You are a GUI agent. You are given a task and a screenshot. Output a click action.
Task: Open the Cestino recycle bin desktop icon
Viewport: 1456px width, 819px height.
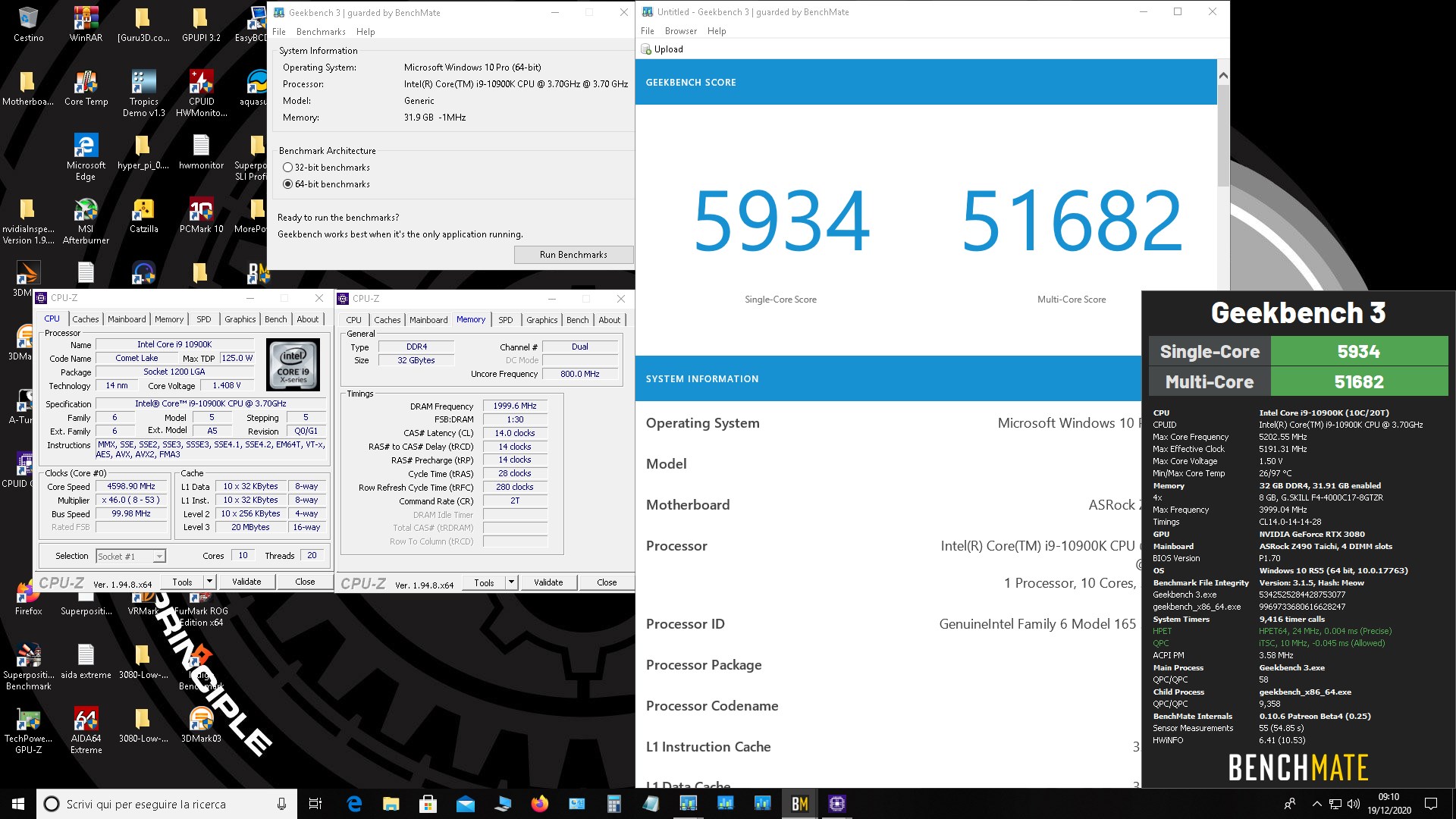point(28,24)
